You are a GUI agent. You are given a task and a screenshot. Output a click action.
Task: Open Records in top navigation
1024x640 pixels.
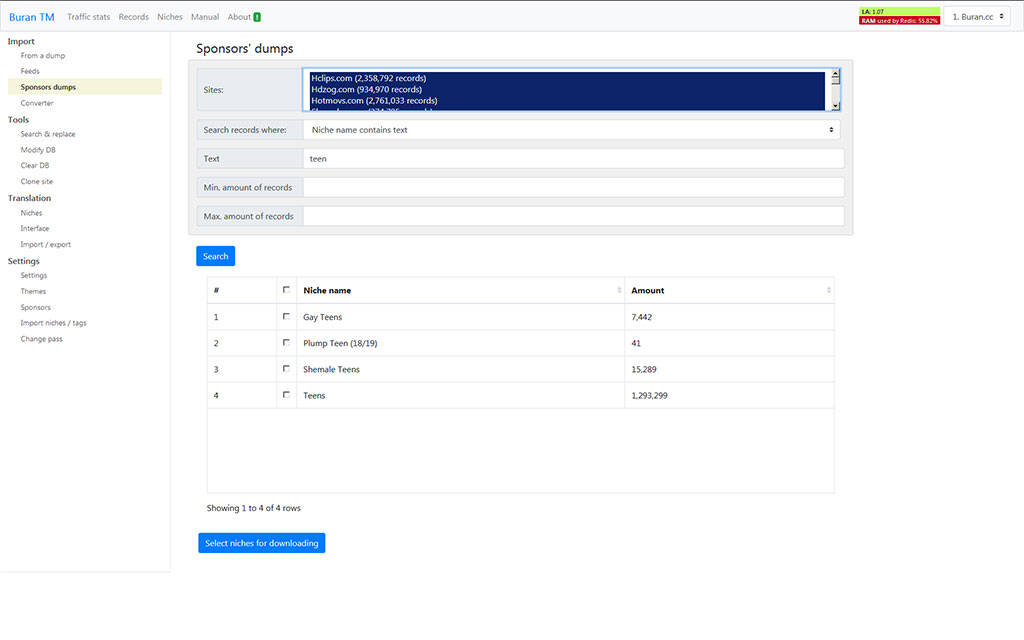[133, 17]
